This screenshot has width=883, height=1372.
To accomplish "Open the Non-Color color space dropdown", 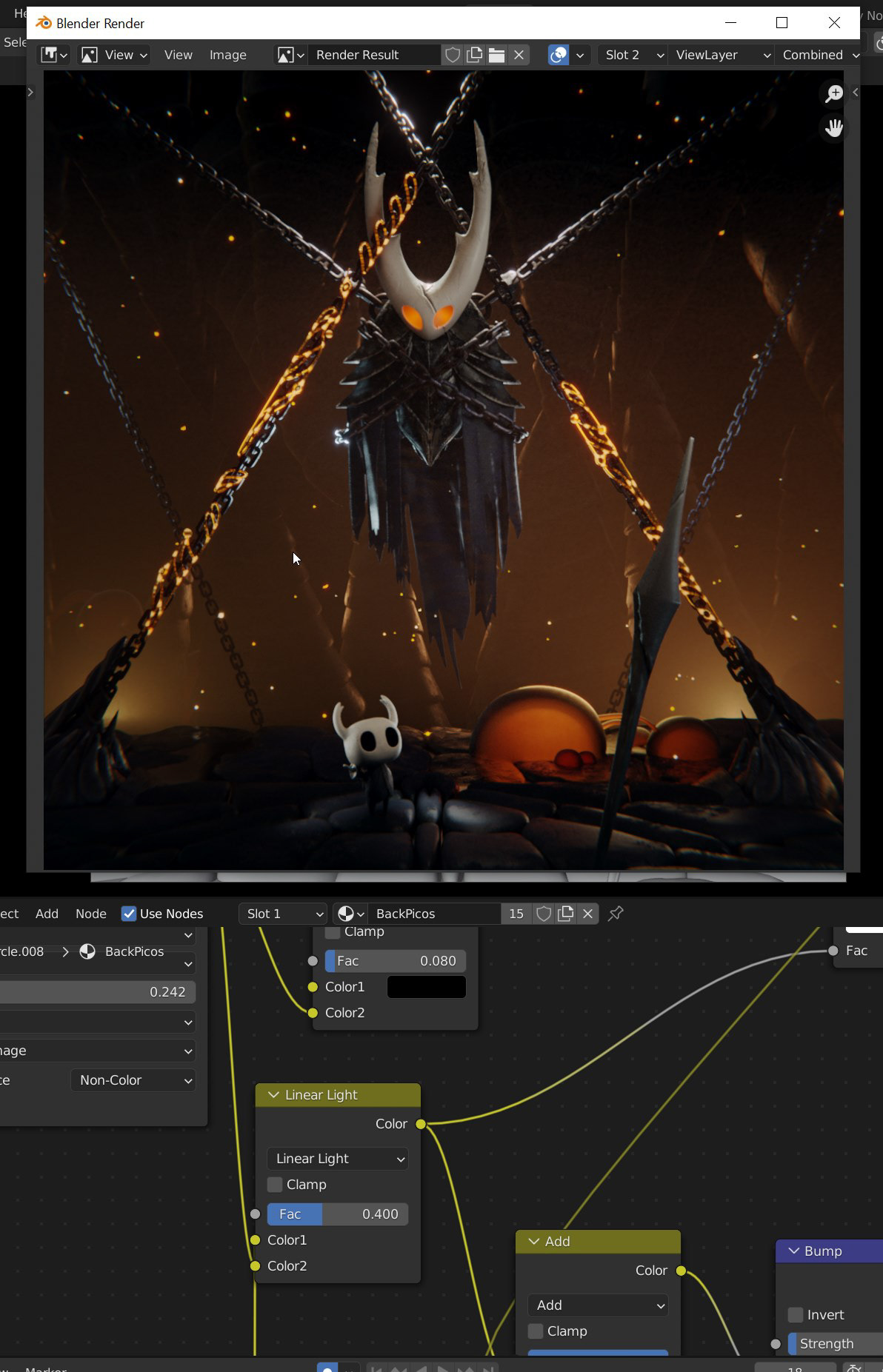I will click(x=133, y=1080).
